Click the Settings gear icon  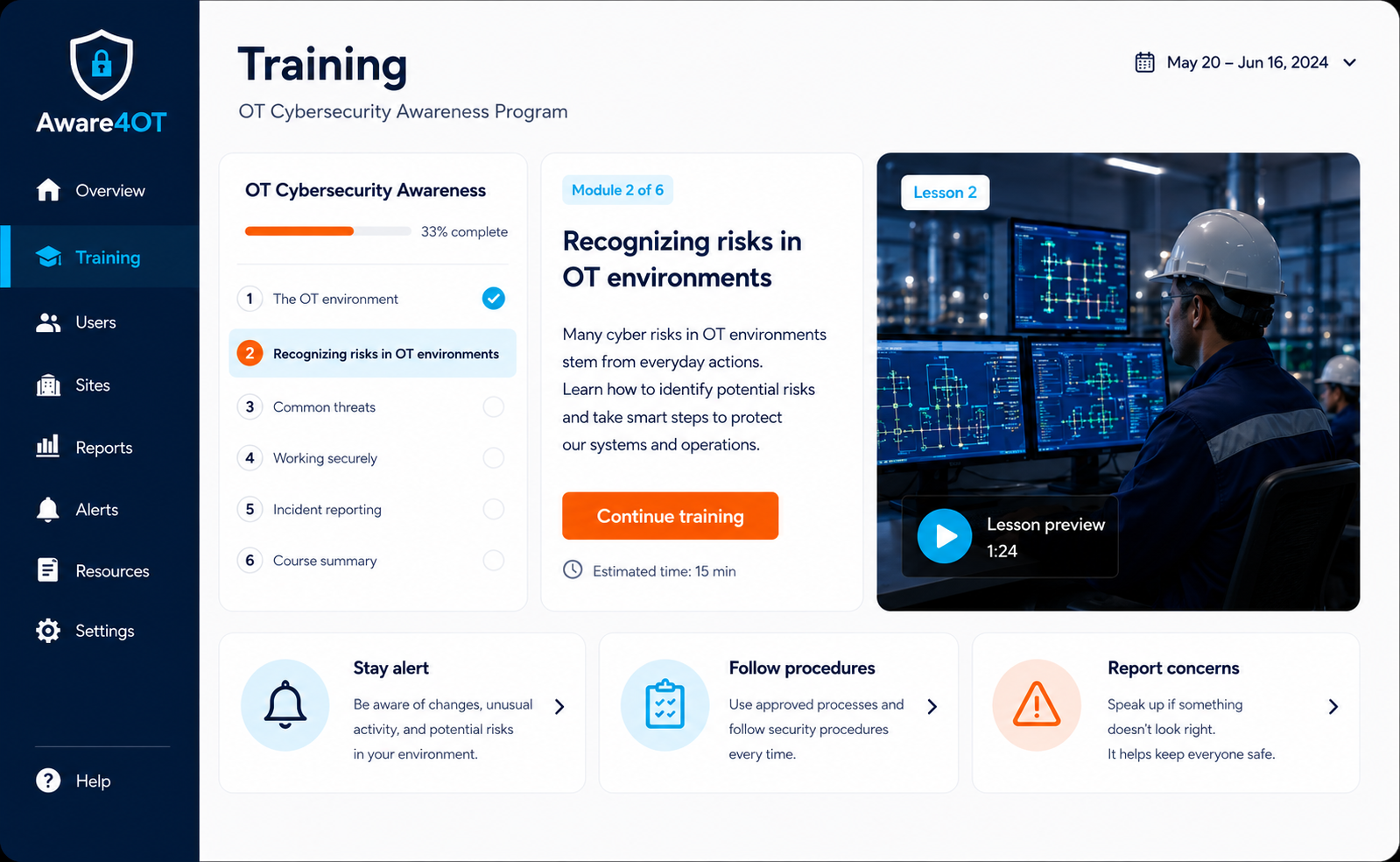tap(48, 631)
